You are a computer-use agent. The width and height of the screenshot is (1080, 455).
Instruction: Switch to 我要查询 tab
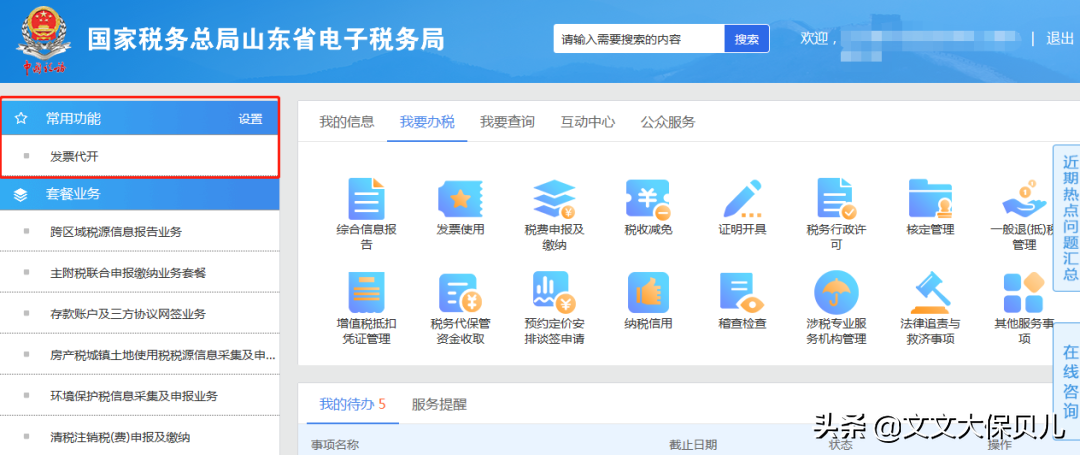(x=508, y=123)
